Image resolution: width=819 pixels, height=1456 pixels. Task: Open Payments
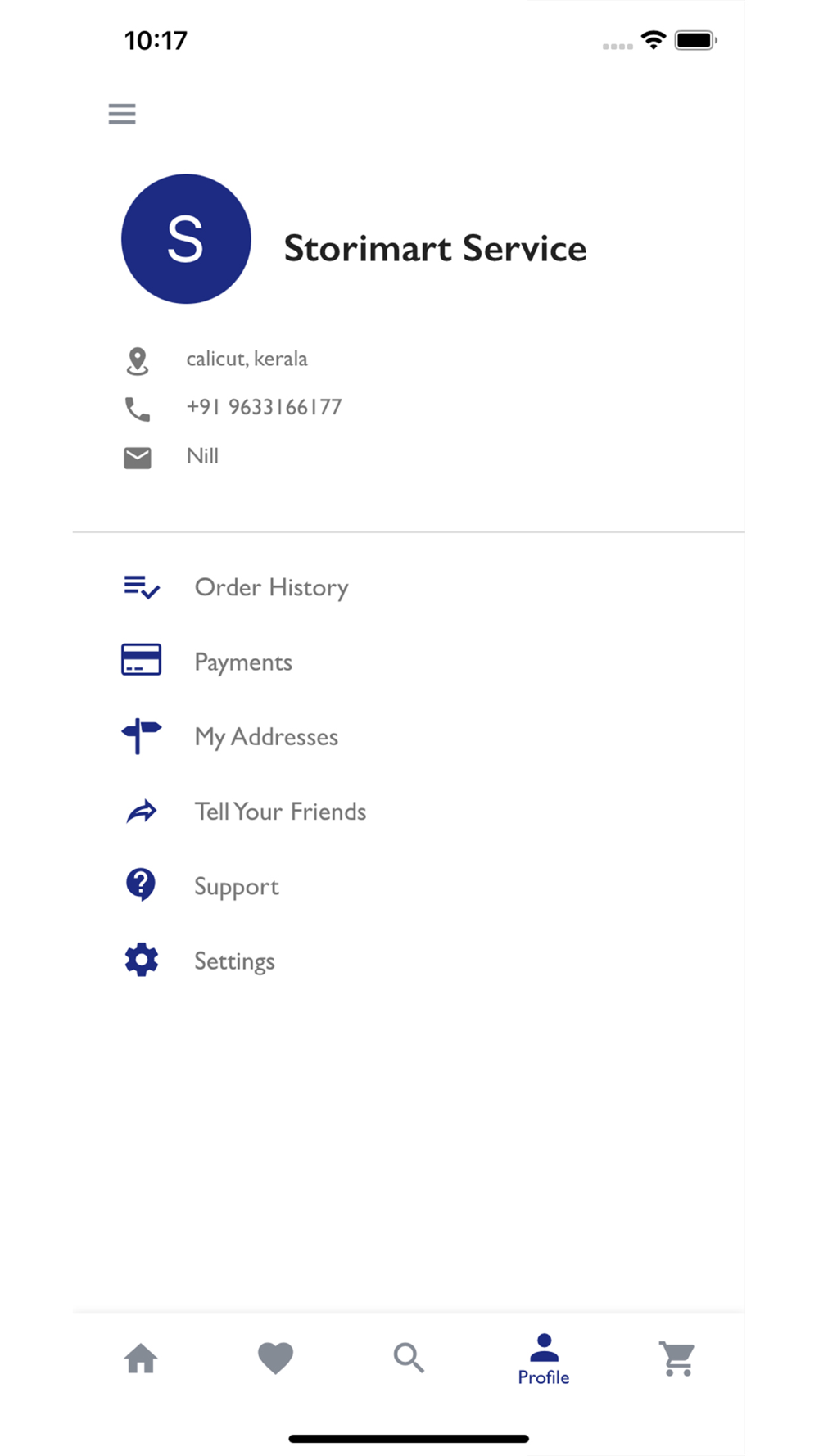coord(243,662)
